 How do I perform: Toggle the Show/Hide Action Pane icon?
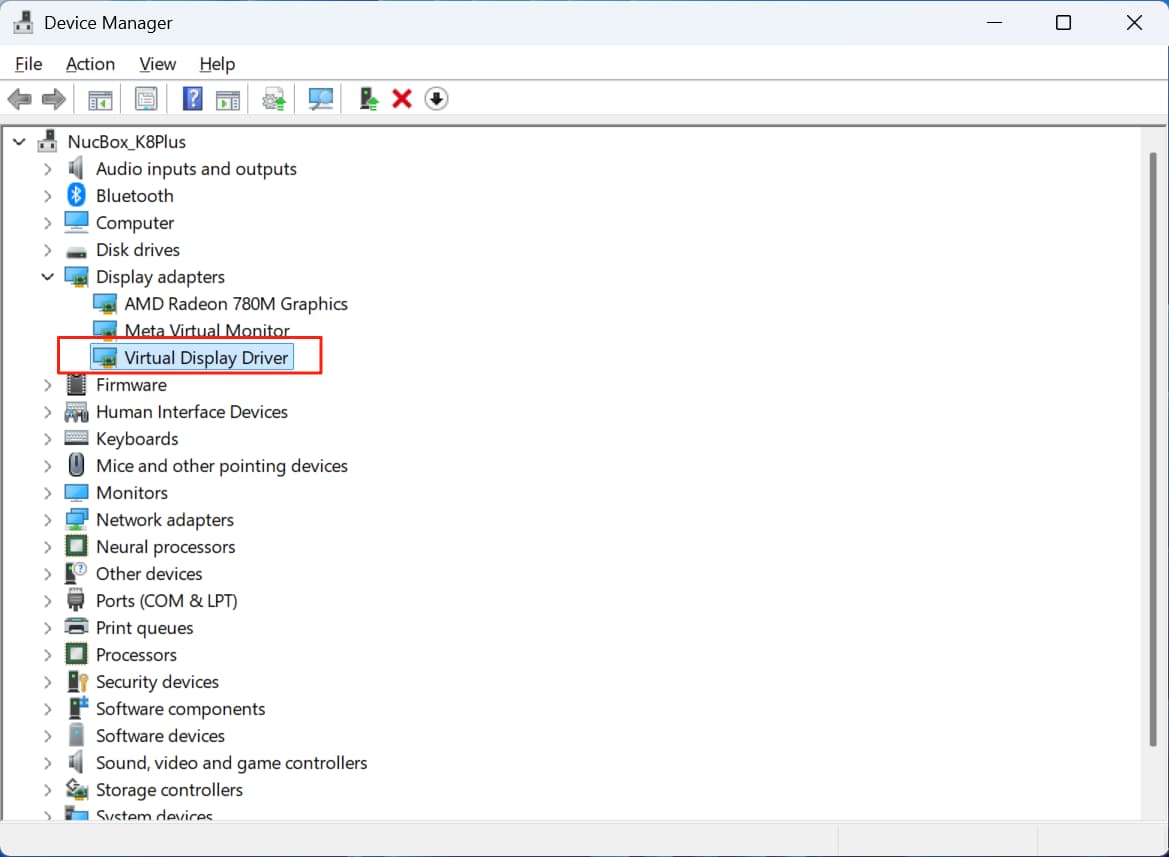point(228,99)
